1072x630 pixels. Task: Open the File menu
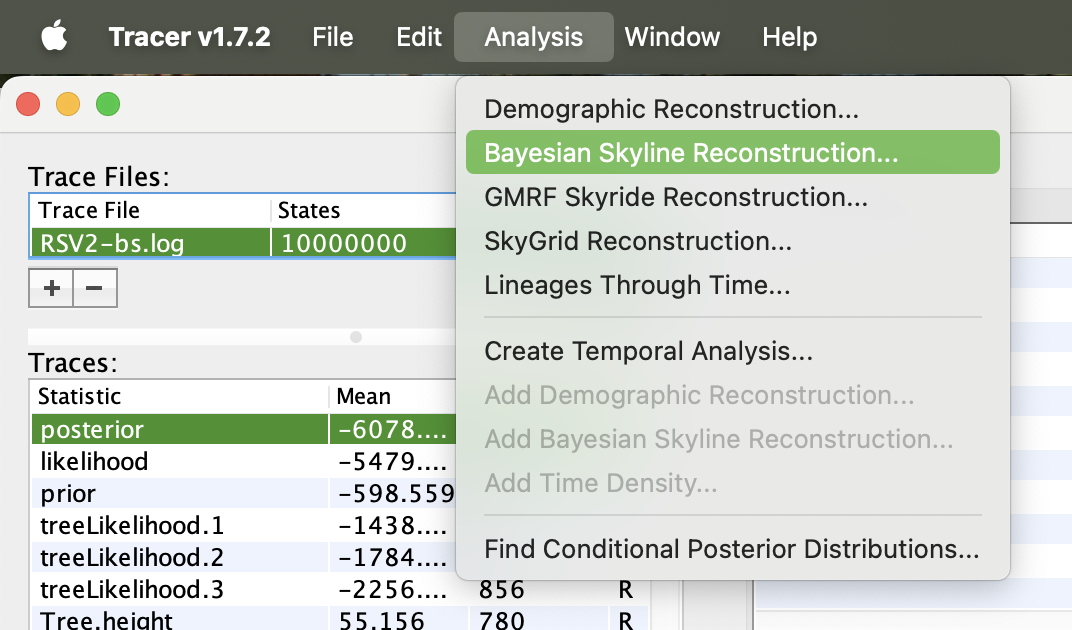click(332, 37)
